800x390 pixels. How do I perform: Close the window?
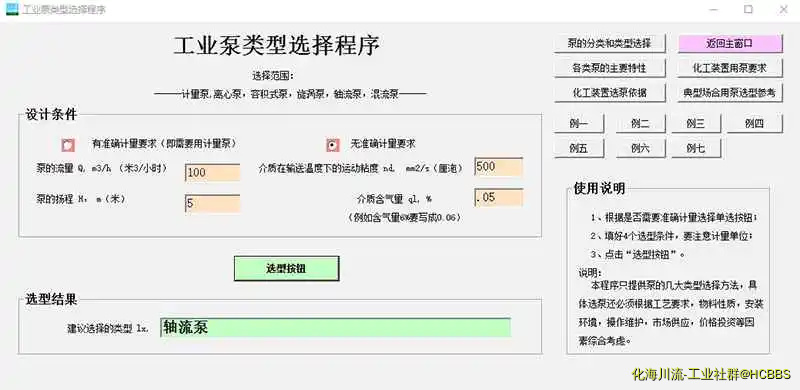pos(783,9)
